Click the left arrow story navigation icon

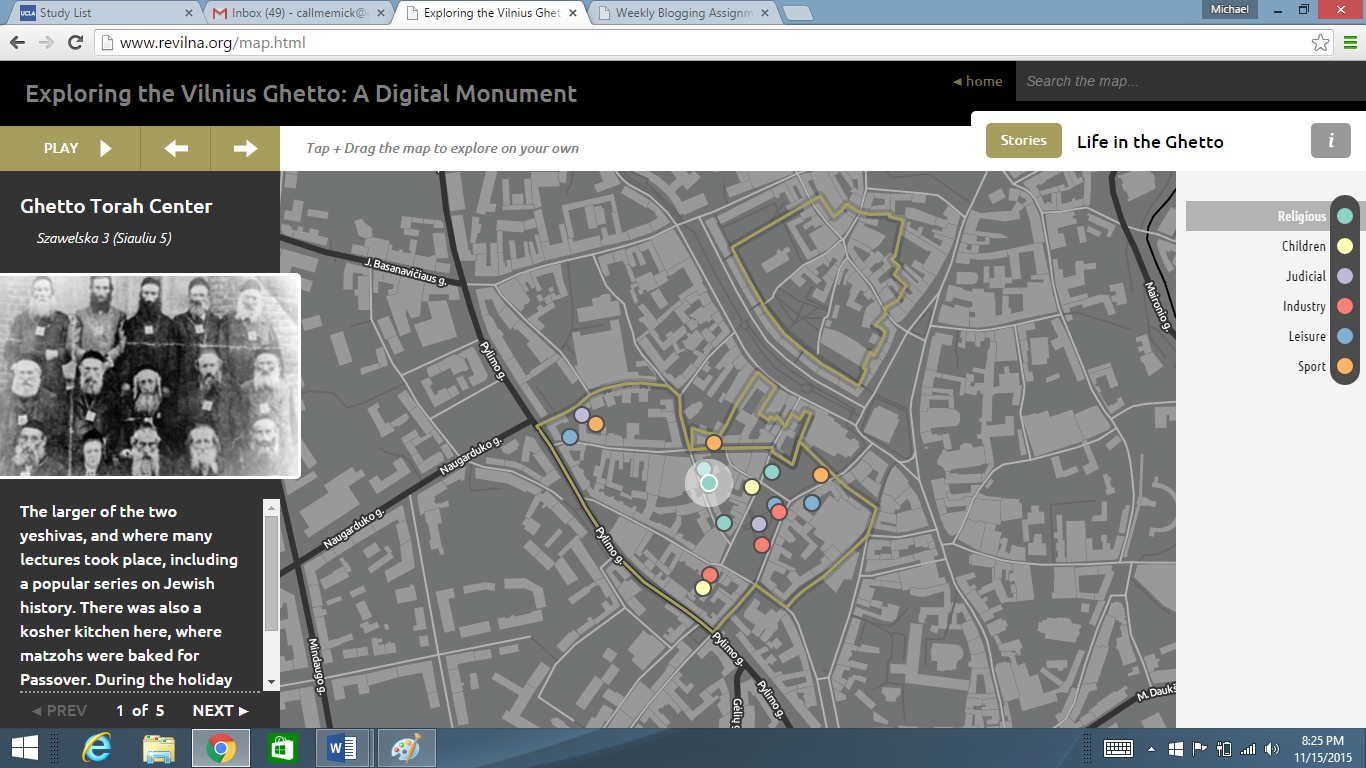tap(176, 149)
